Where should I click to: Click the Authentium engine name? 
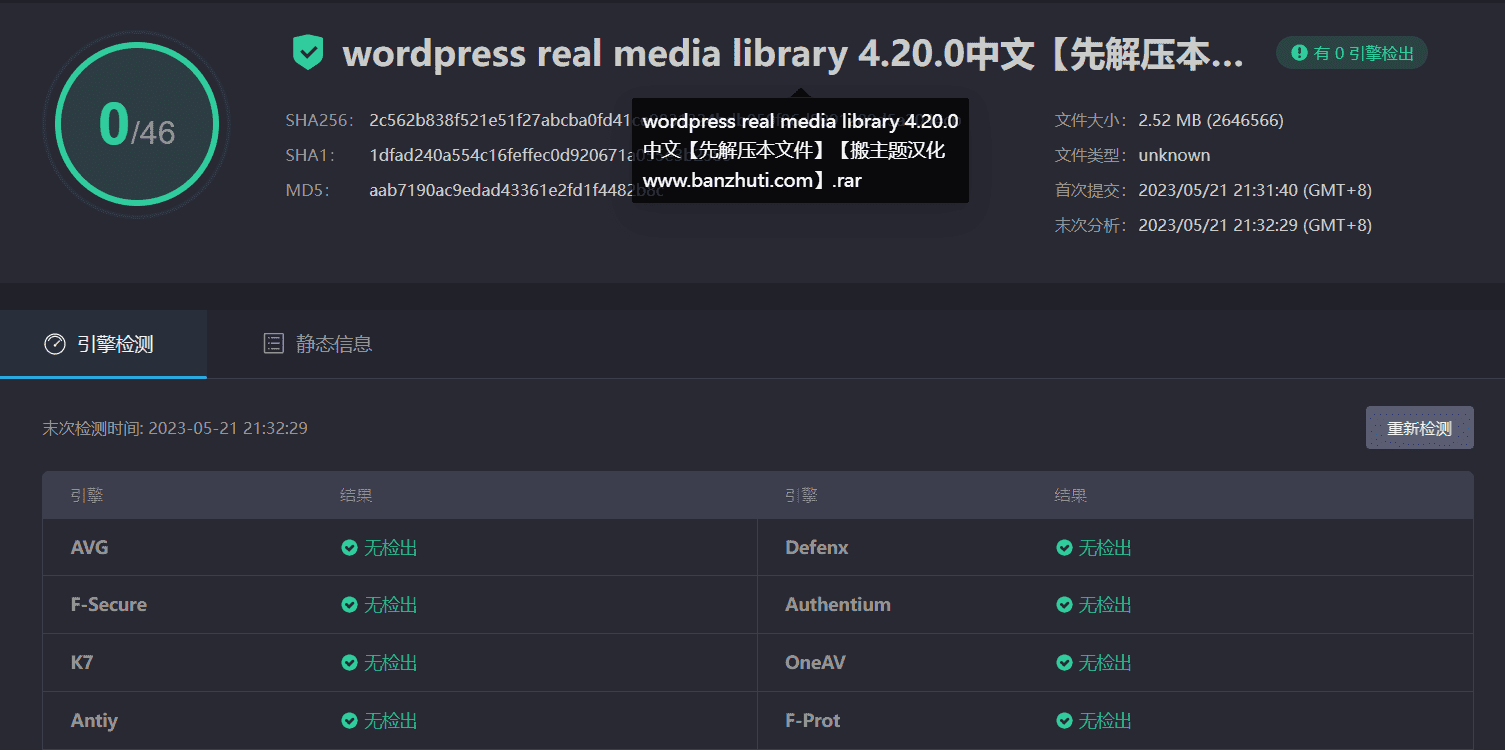tap(838, 605)
